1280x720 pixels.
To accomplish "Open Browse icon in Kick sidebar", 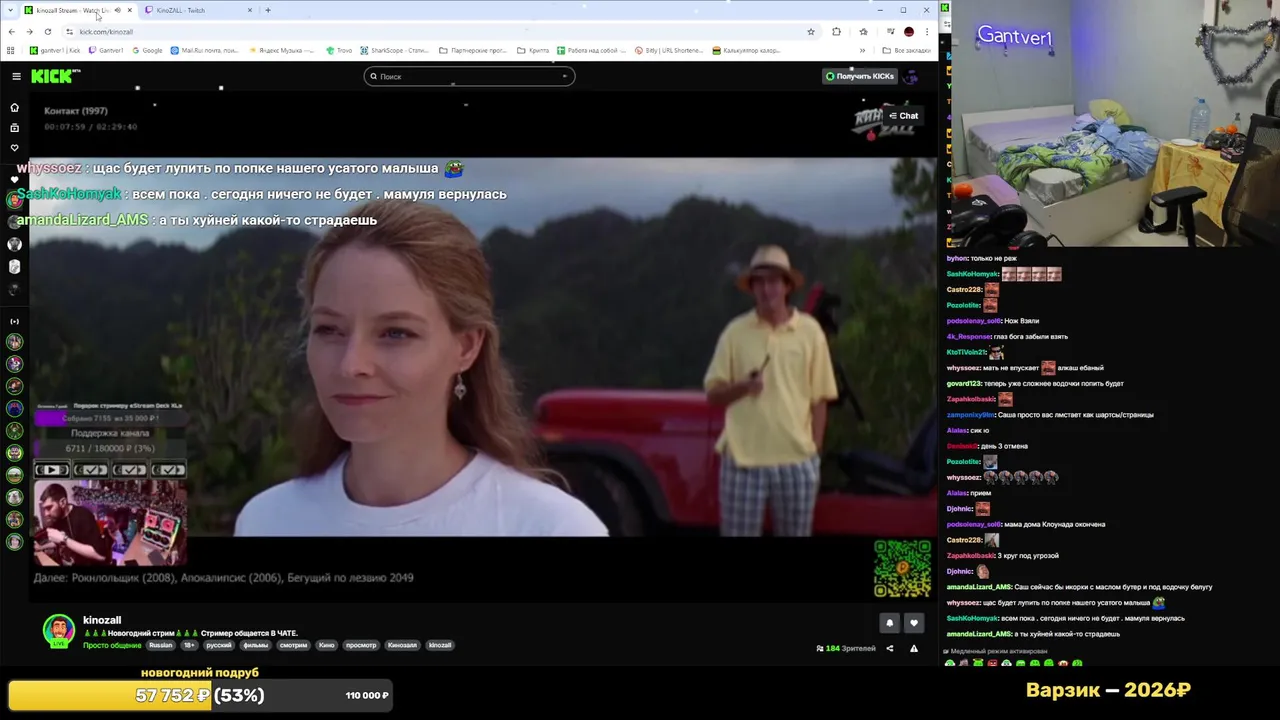I will [14, 128].
